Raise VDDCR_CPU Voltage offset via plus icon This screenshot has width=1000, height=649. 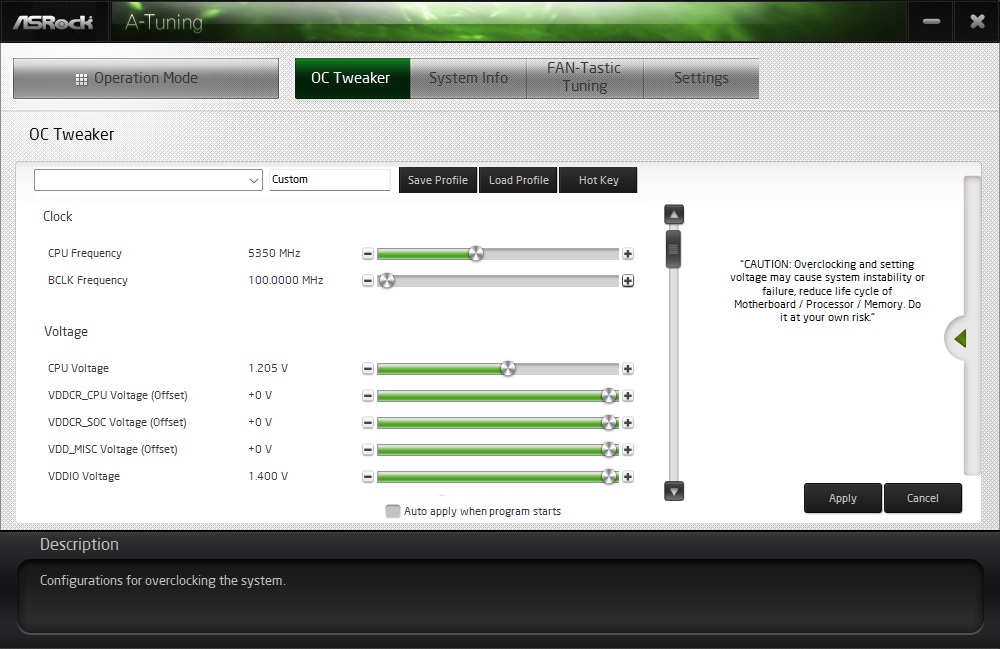628,396
